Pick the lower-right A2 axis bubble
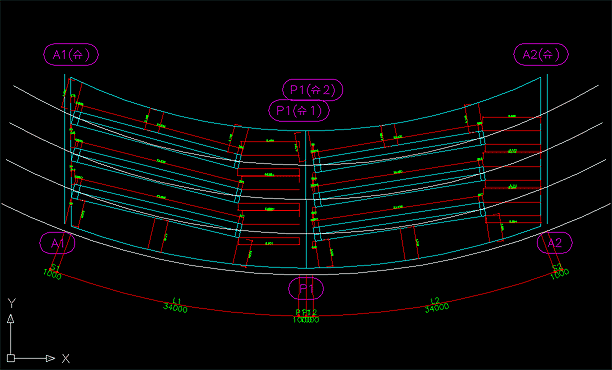 pos(555,243)
